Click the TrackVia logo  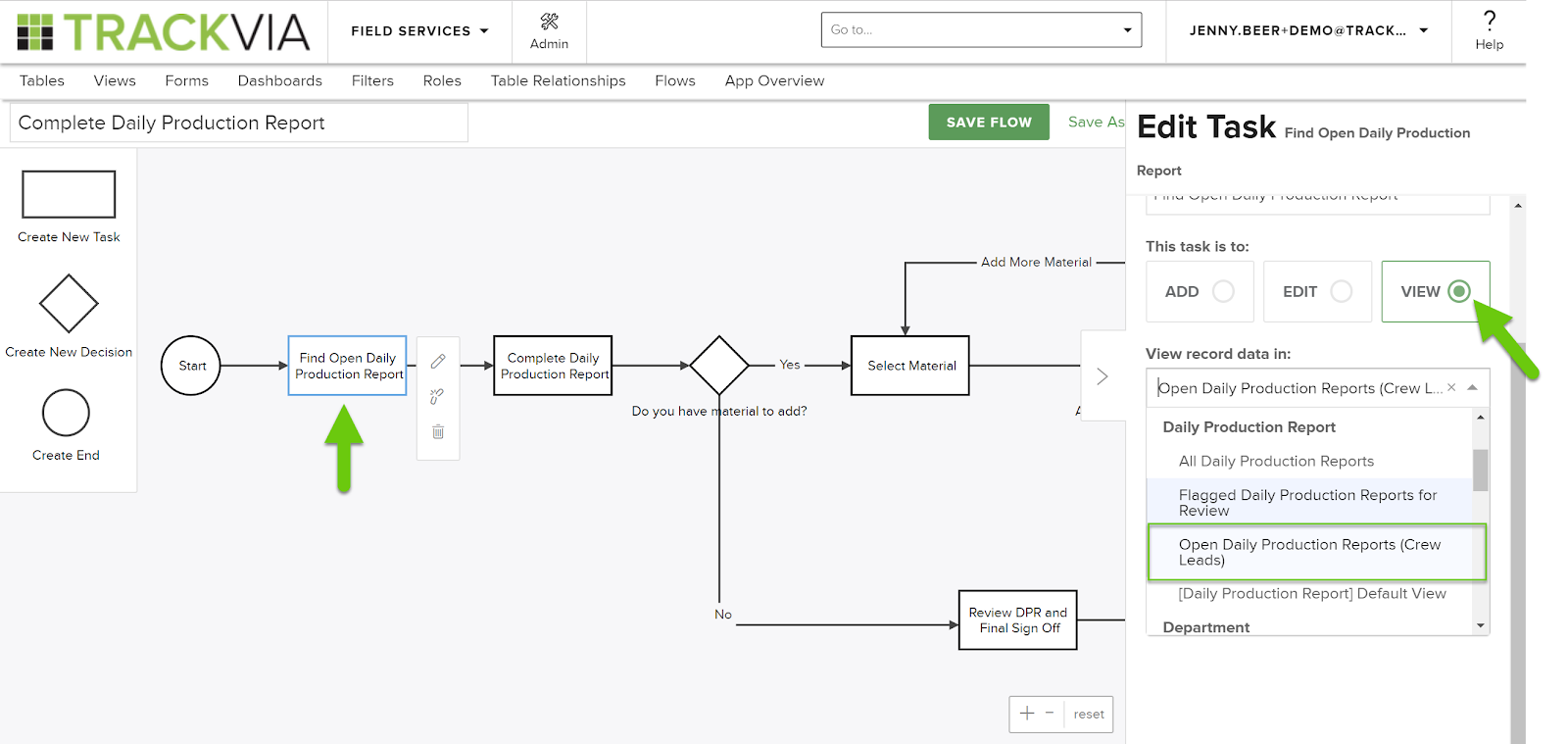point(164,32)
